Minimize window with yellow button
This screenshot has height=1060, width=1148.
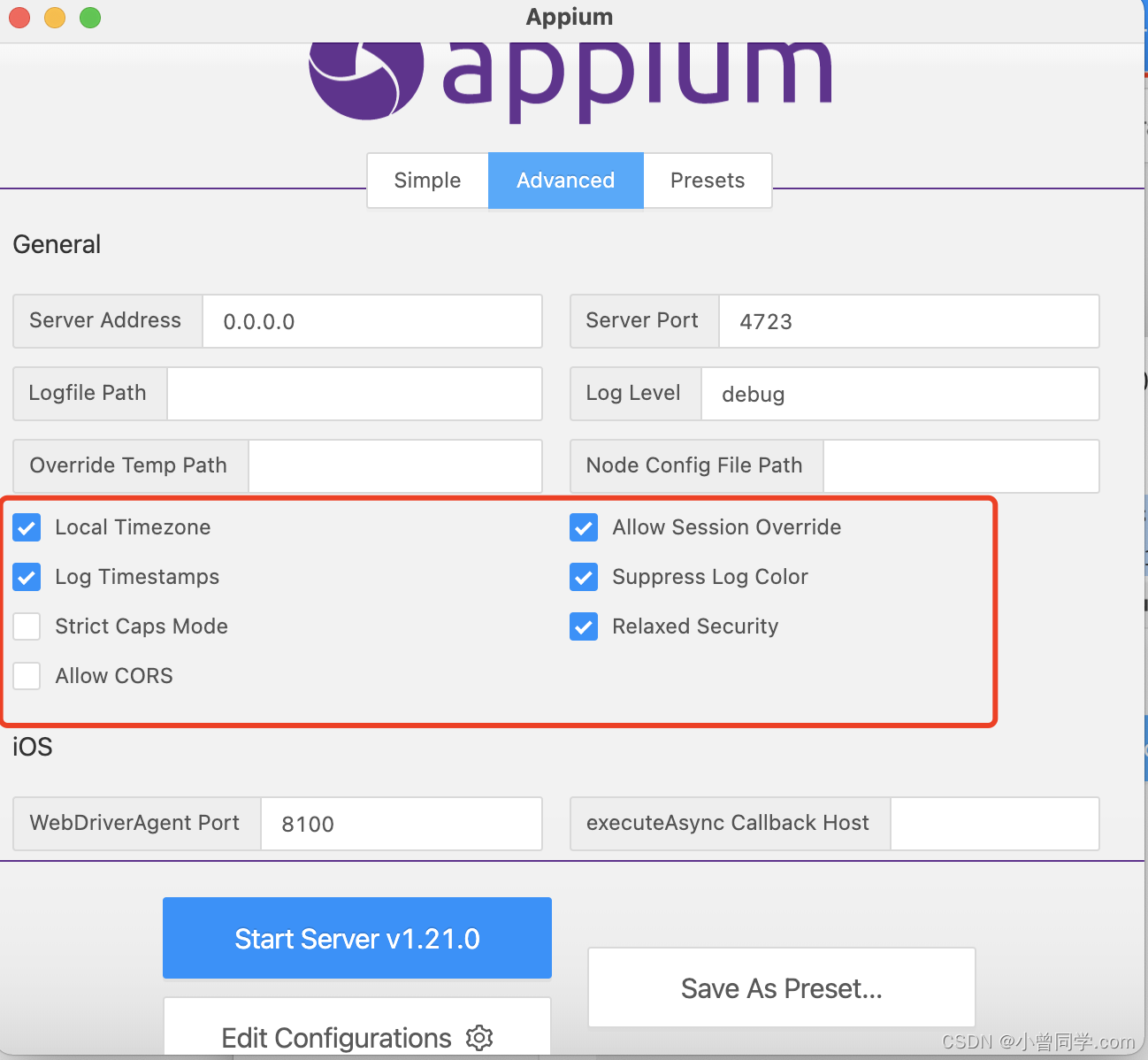55,17
